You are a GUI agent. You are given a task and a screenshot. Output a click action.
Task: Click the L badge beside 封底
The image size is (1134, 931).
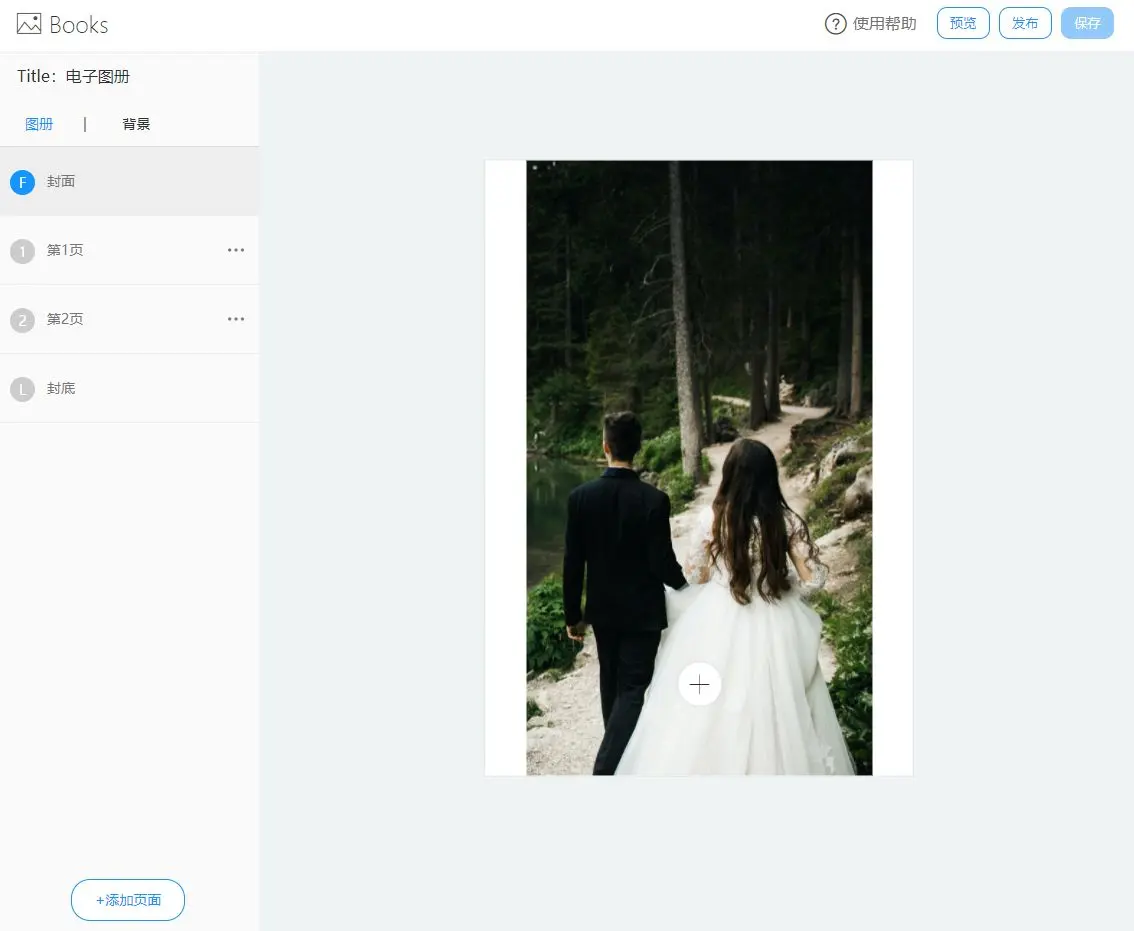(22, 388)
